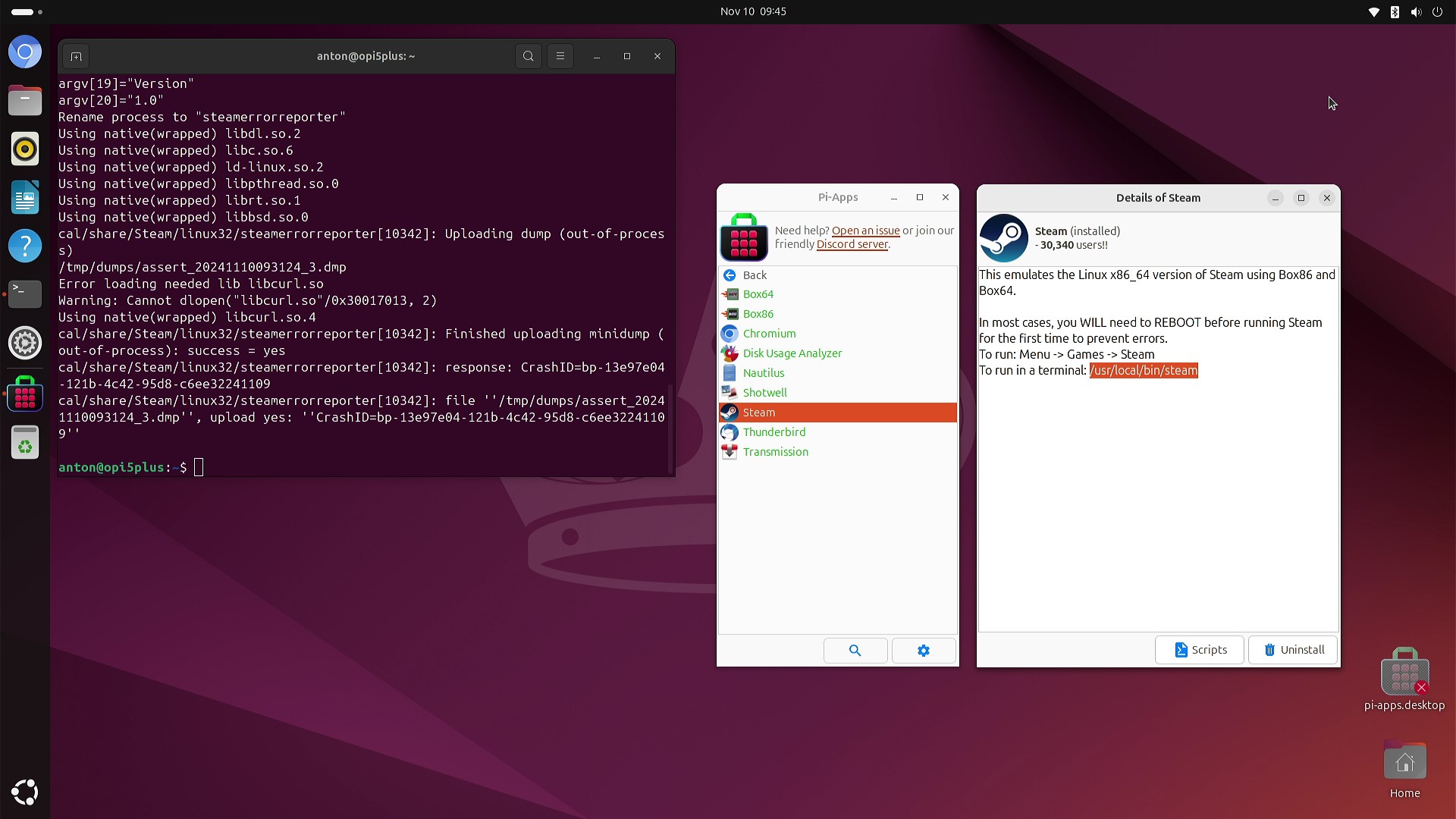
Task: Launch Chromium from the dock
Action: [25, 52]
